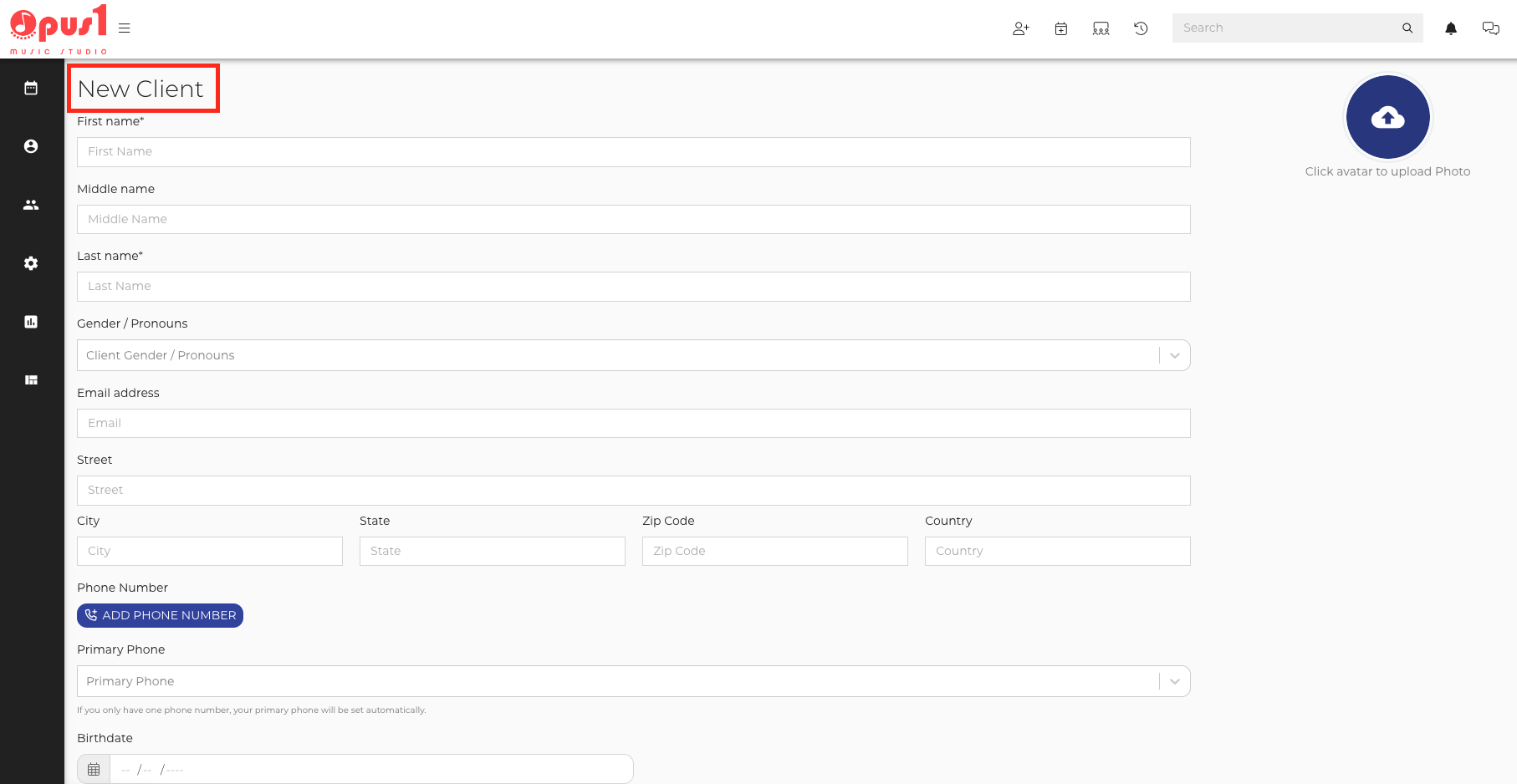The height and width of the screenshot is (784, 1517).
Task: Open the settings gear in sidebar
Action: [31, 263]
